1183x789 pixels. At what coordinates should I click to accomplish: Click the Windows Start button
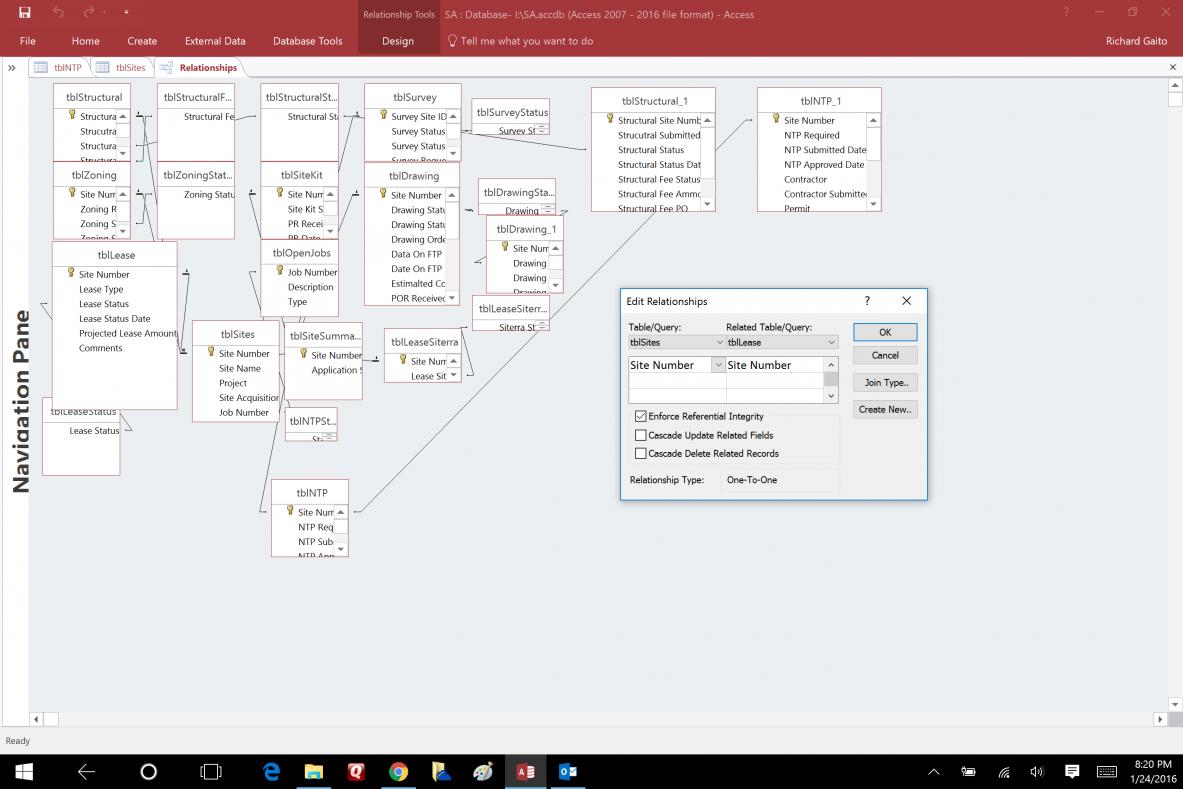coord(24,771)
